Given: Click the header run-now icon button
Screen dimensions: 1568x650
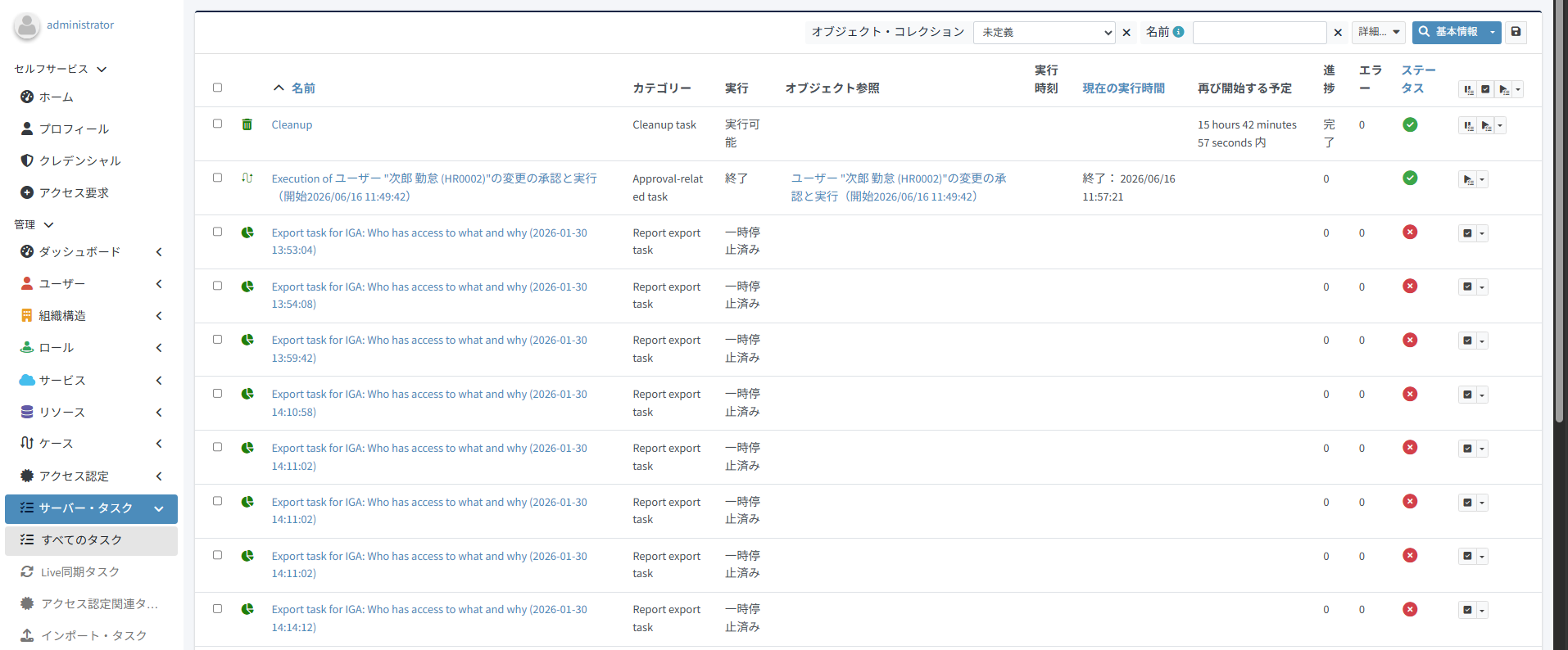Looking at the screenshot, I should point(1504,89).
